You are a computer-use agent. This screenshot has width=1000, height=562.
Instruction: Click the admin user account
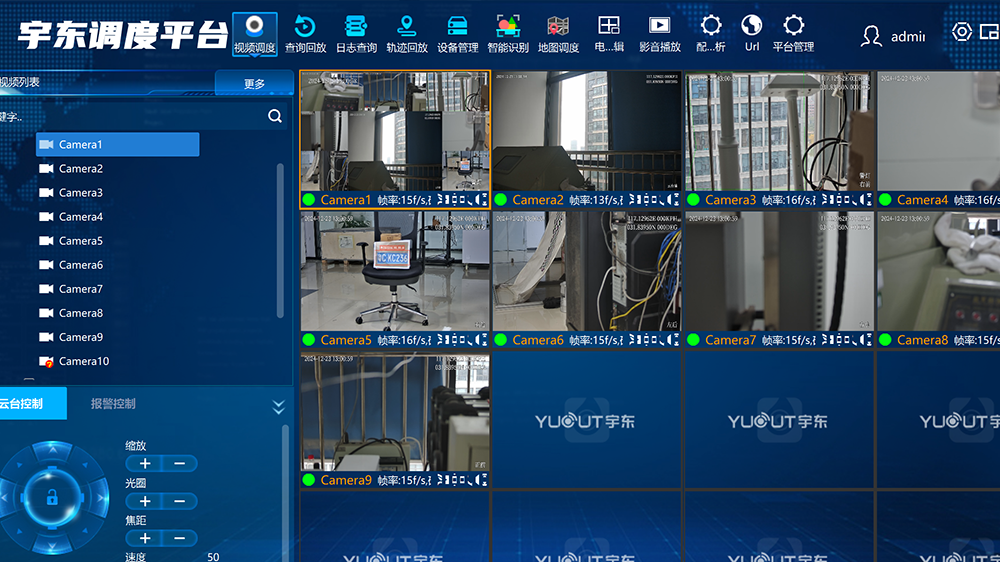(x=893, y=36)
